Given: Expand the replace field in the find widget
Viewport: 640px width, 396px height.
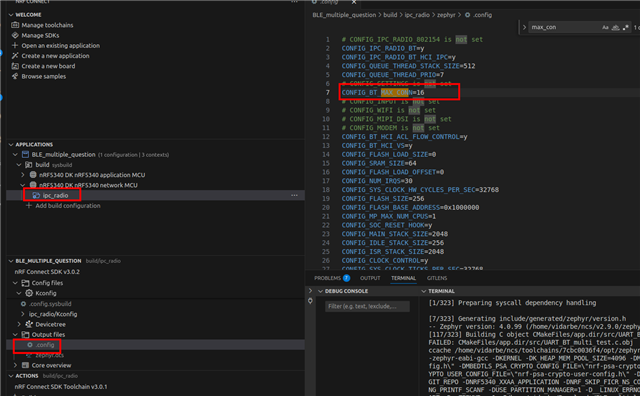Looking at the screenshot, I should [x=524, y=27].
